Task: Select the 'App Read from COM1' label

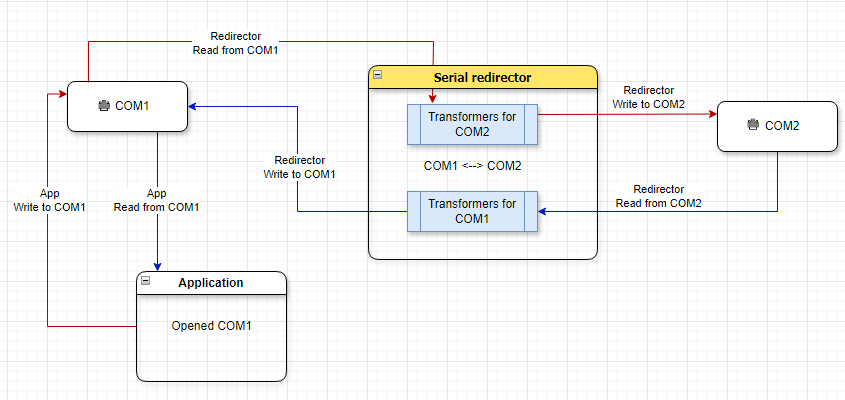Action: click(x=157, y=200)
